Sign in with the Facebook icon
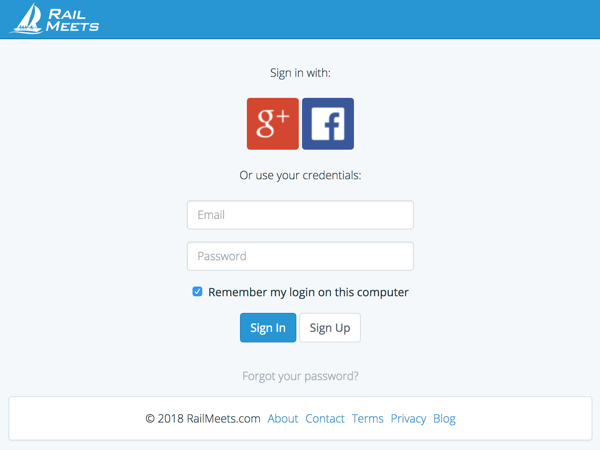 click(328, 124)
